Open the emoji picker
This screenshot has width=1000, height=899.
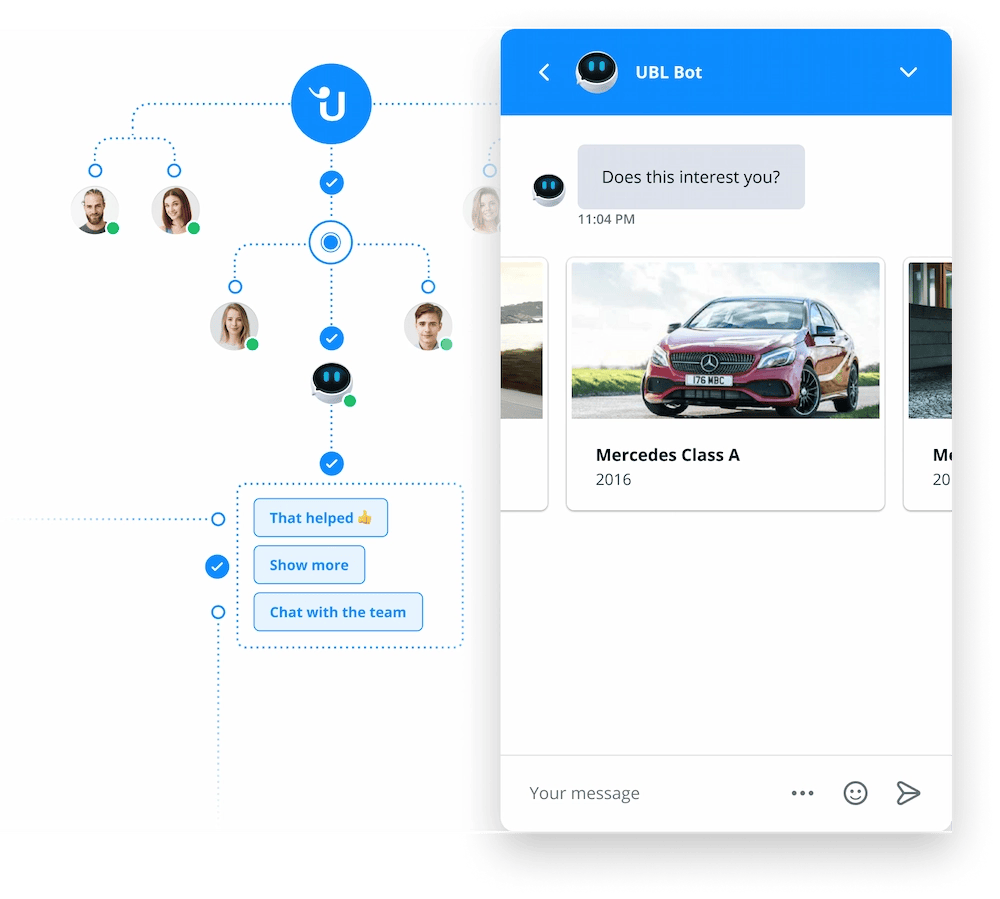(855, 793)
